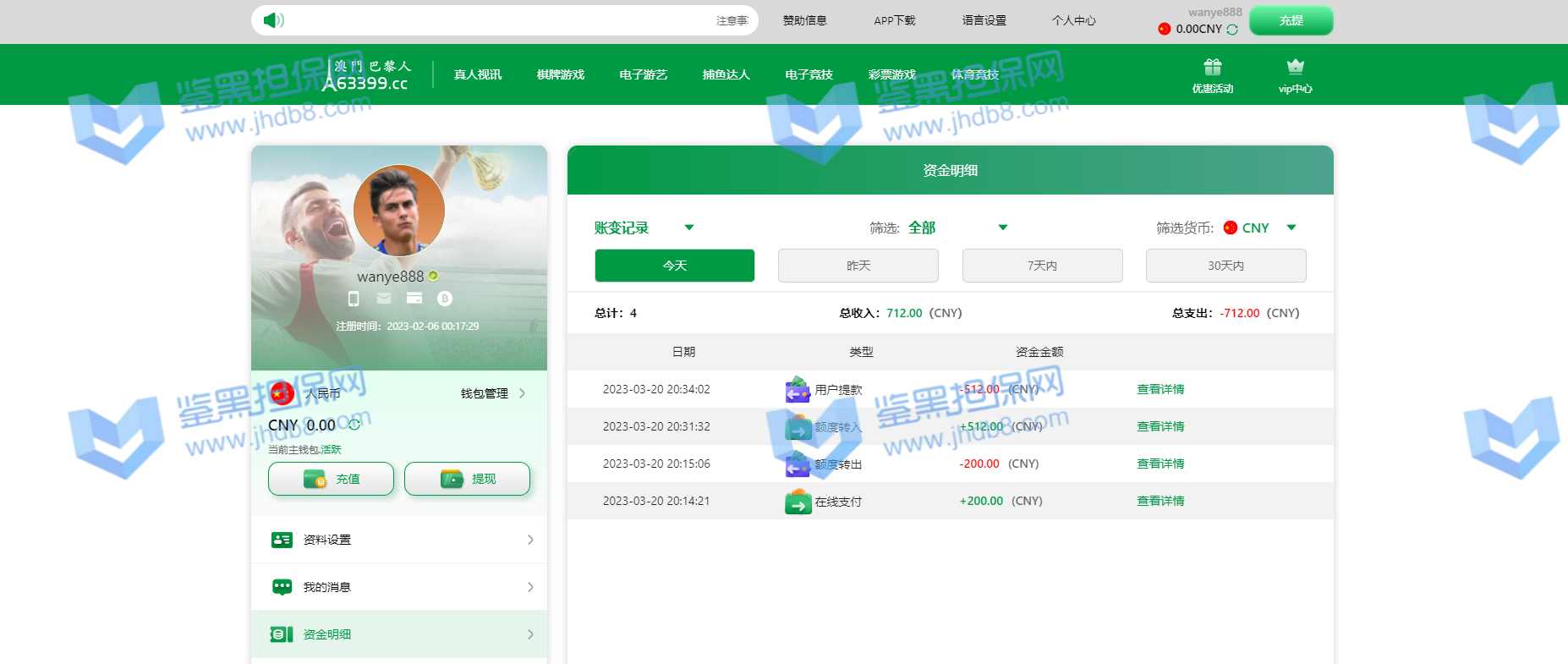
Task: Select the 30天内 date filter
Action: (1225, 266)
